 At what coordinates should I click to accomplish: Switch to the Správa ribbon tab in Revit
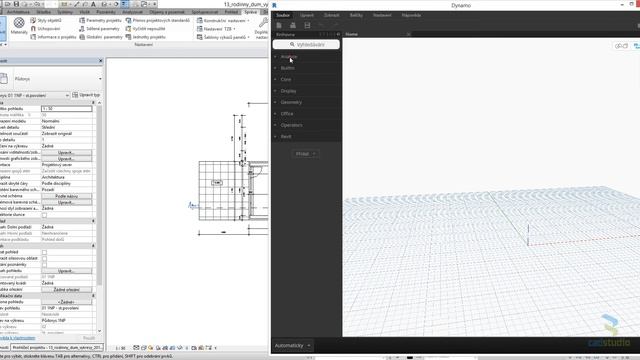251,12
